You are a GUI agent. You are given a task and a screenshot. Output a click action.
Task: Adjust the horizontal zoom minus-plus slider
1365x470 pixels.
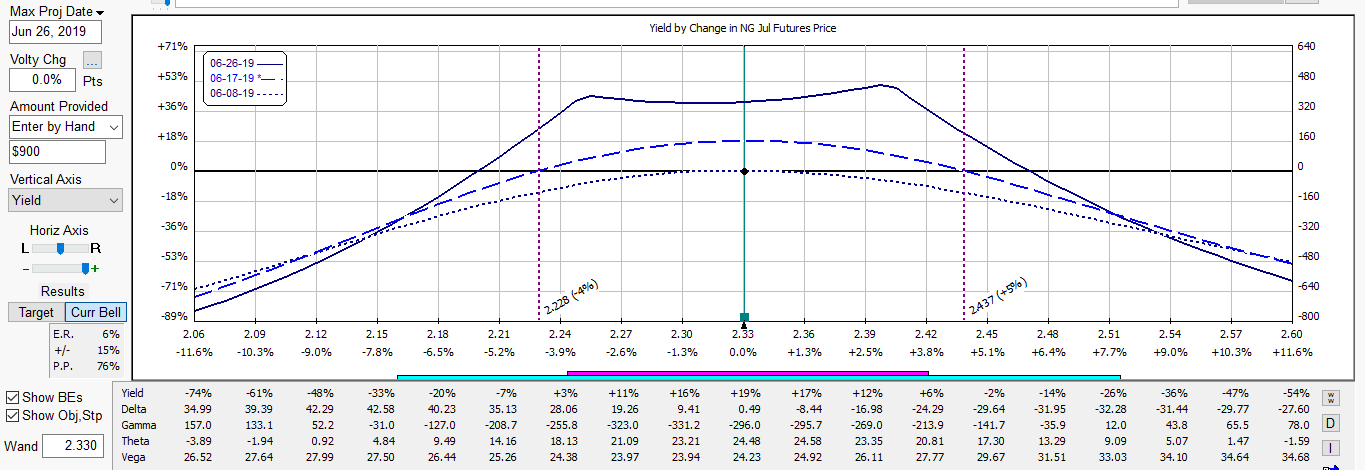61,268
